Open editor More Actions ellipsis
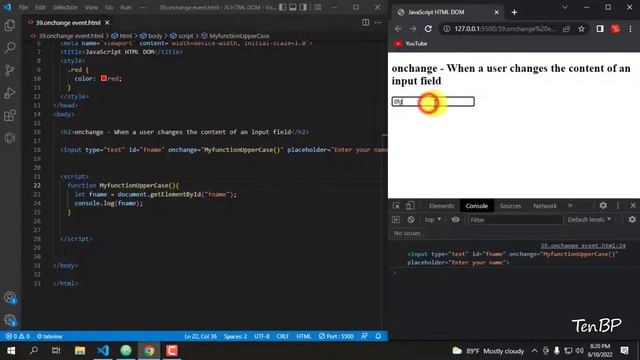 [x=378, y=22]
